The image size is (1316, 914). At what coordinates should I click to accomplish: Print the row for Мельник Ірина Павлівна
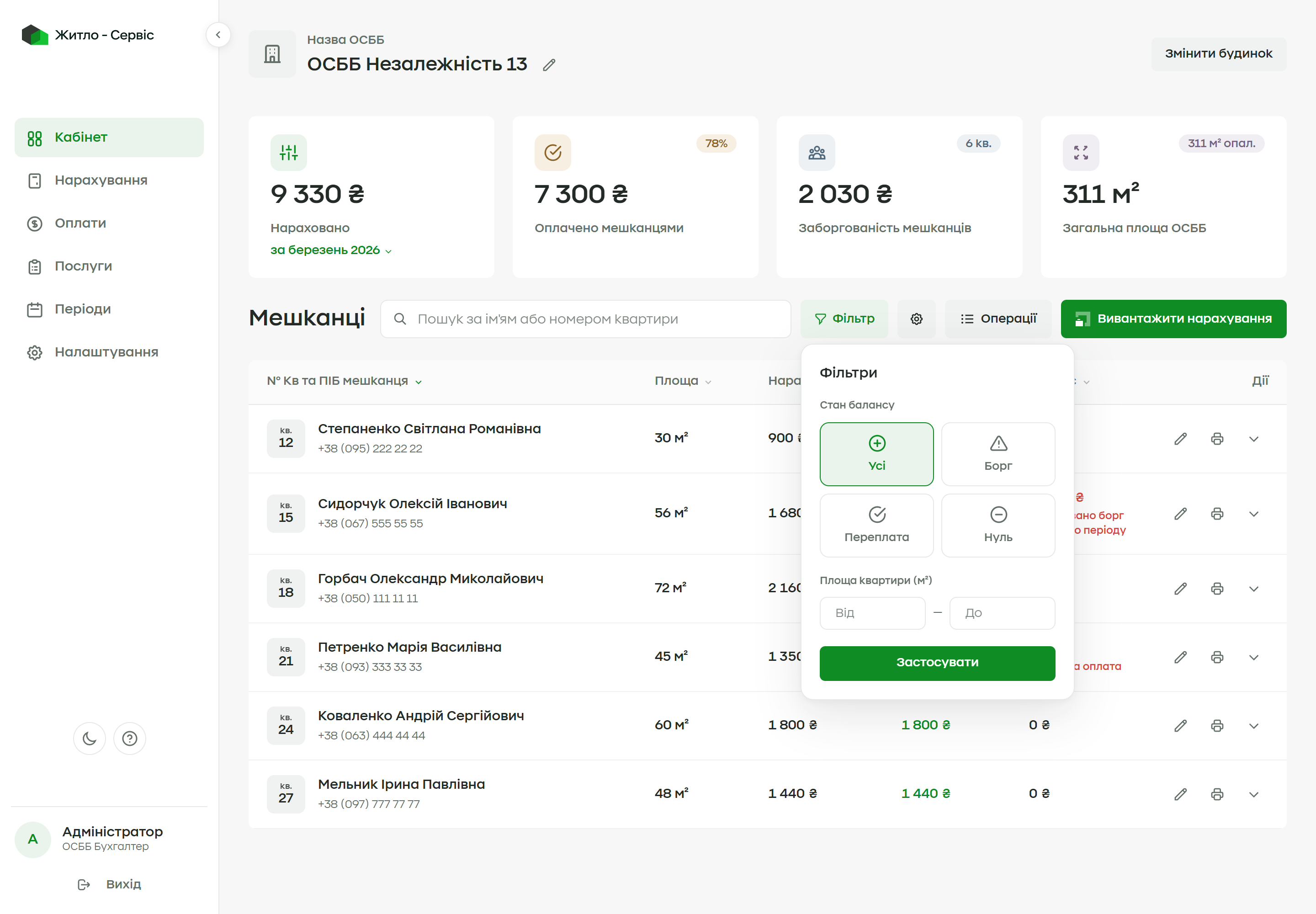pyautogui.click(x=1217, y=795)
